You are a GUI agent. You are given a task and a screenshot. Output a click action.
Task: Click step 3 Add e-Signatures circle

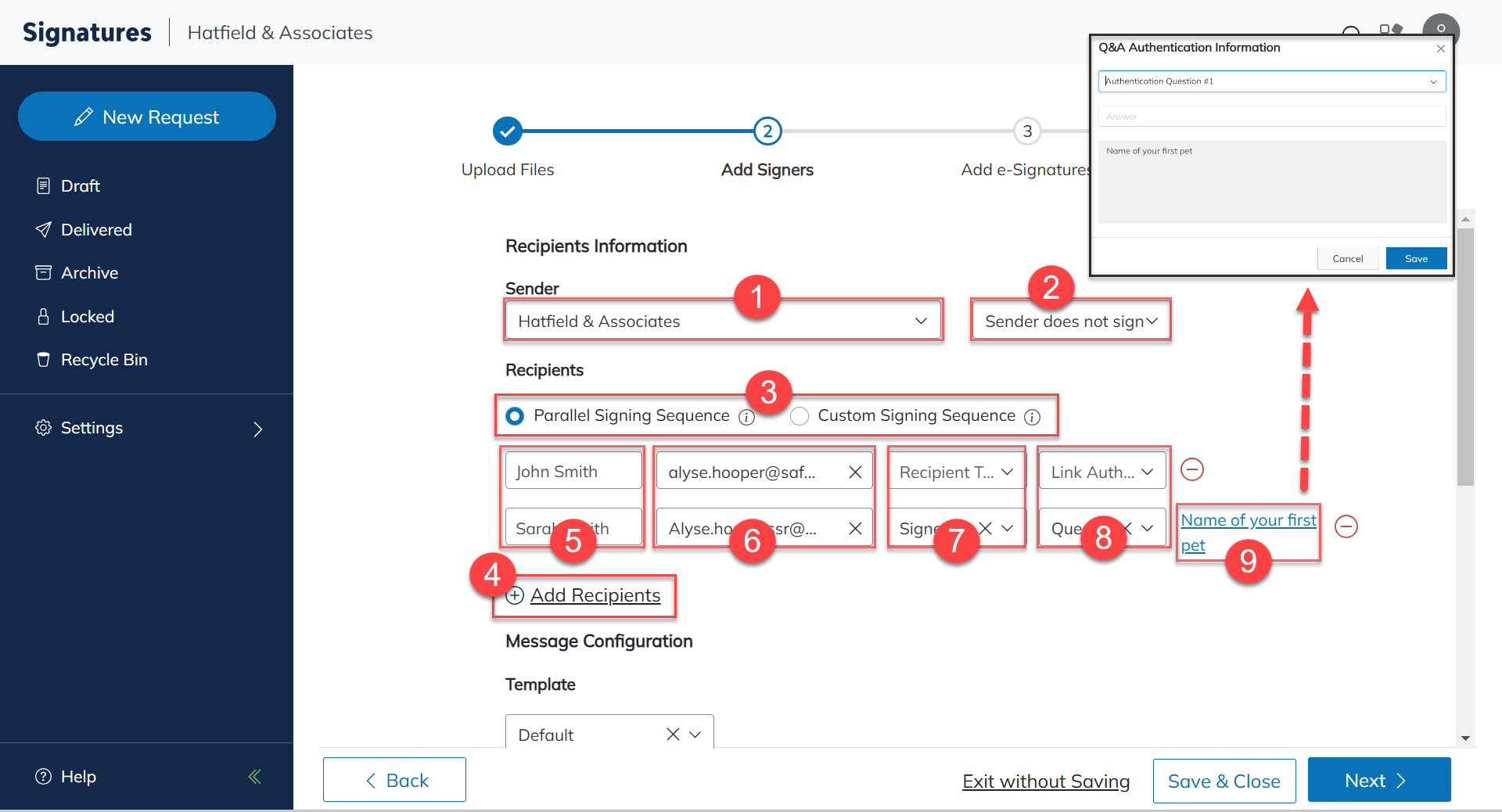tap(1027, 131)
